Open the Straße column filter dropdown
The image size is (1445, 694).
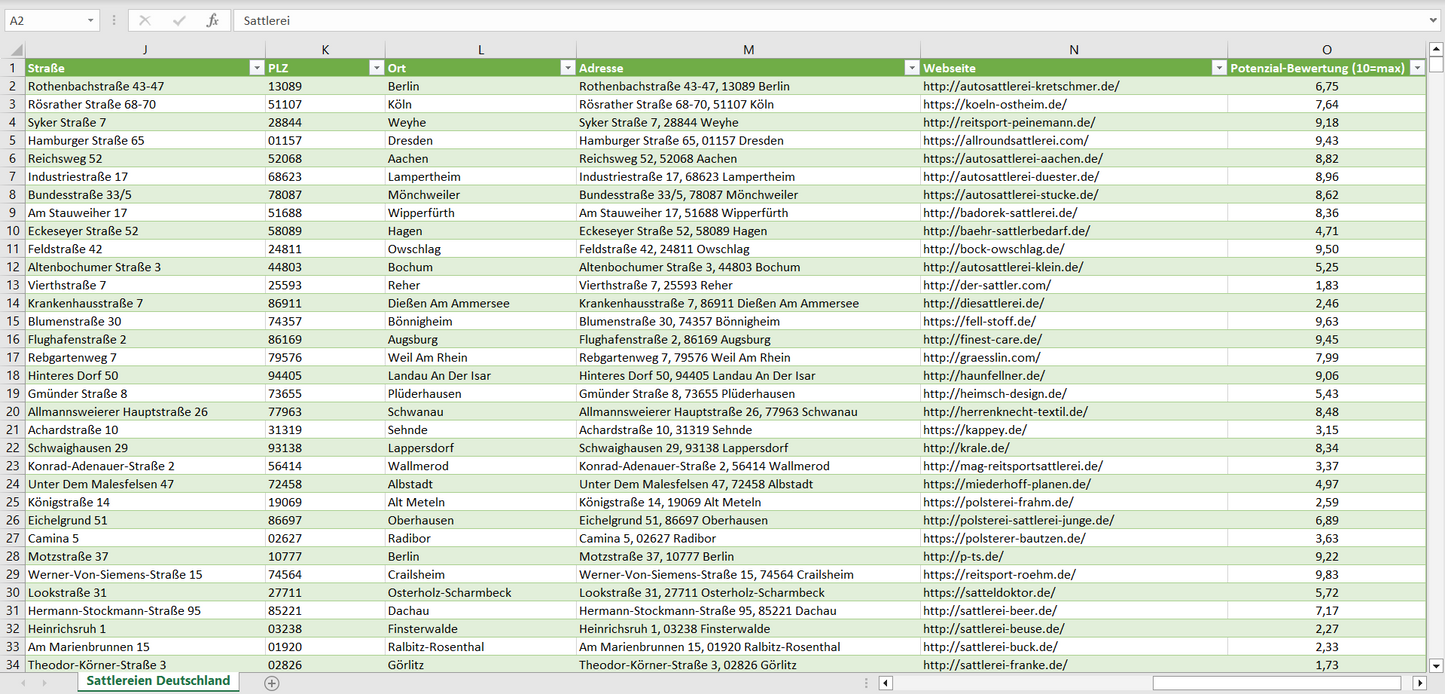[256, 68]
